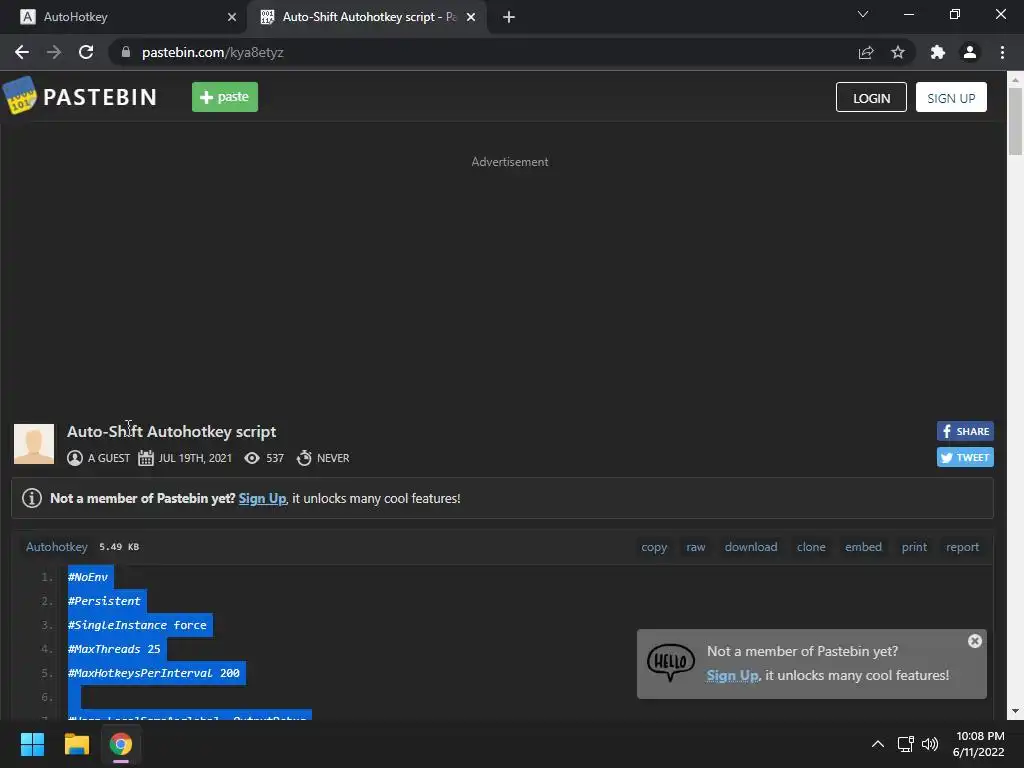Open File Explorer from taskbar
This screenshot has width=1024, height=768.
click(76, 744)
